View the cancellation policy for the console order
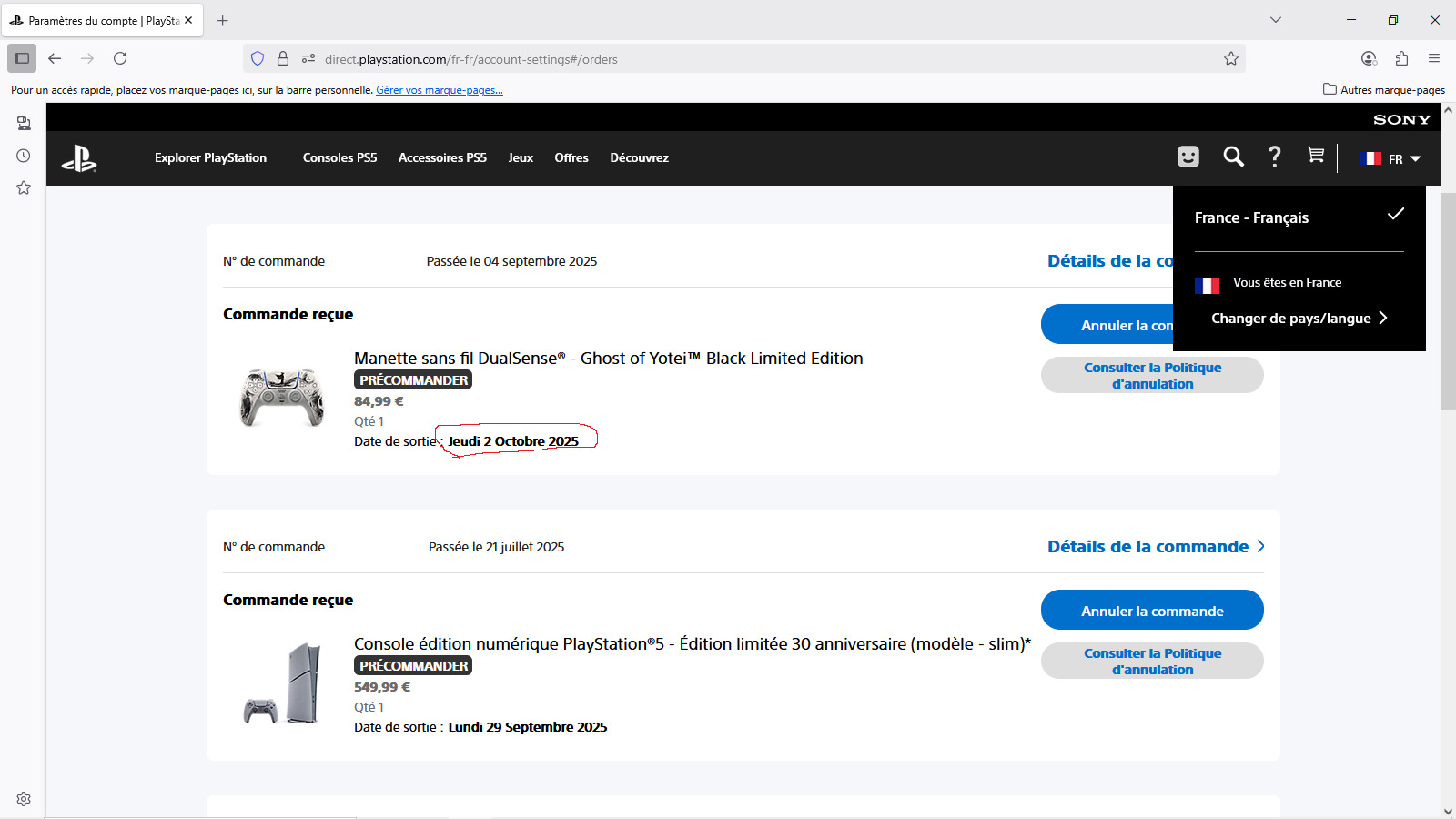The width and height of the screenshot is (1456, 819). click(1152, 661)
